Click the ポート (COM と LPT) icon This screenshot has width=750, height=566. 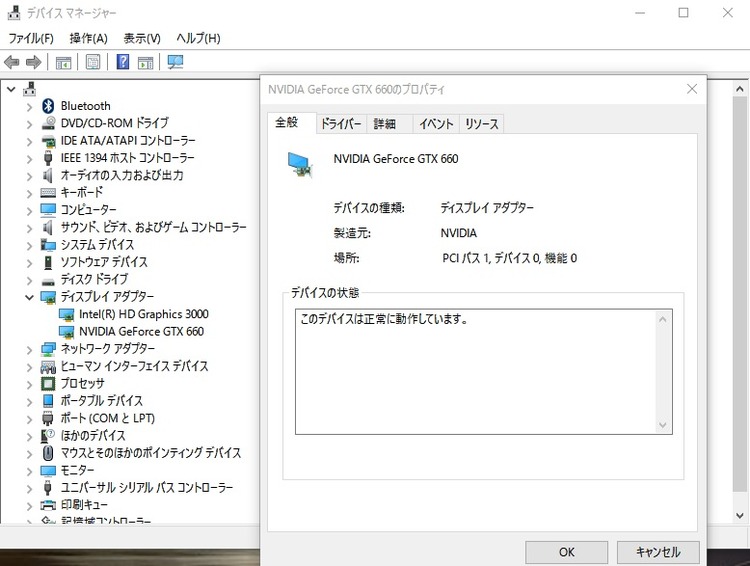(x=48, y=419)
